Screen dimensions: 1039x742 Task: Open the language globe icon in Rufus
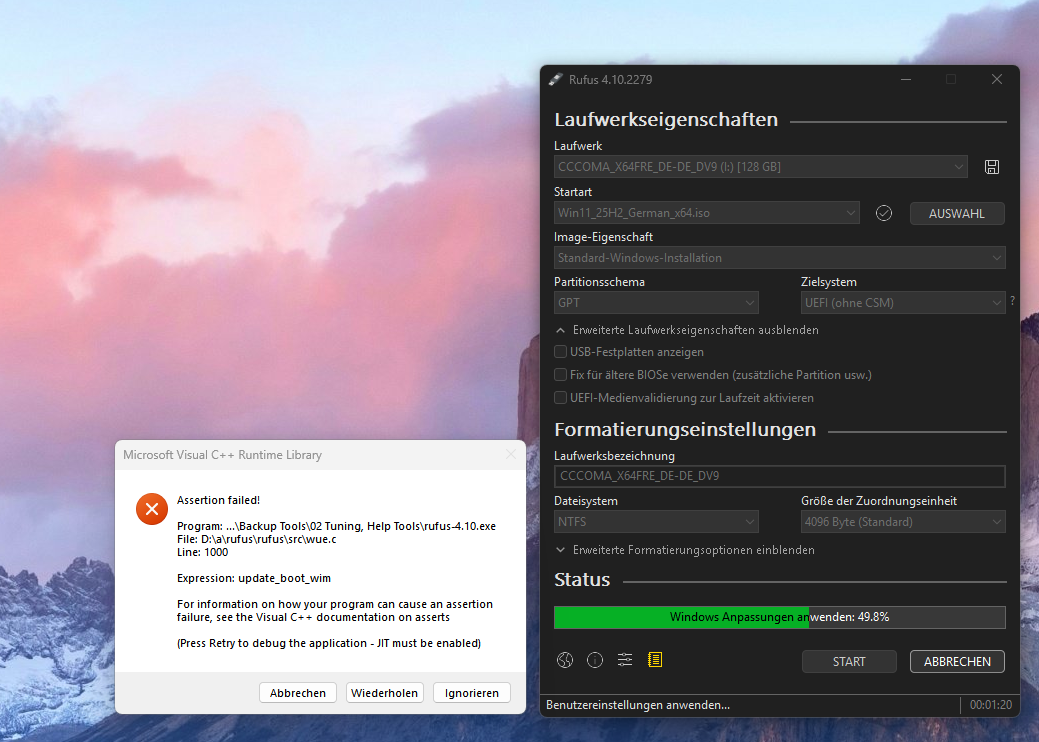coord(565,660)
